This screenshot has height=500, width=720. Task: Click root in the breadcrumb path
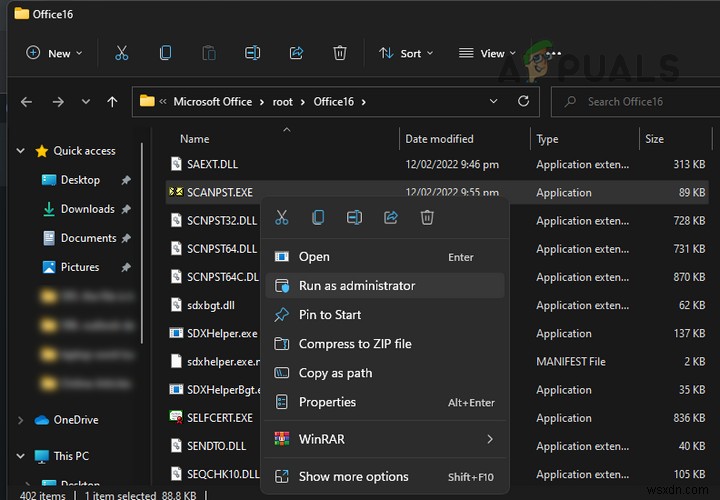[282, 101]
